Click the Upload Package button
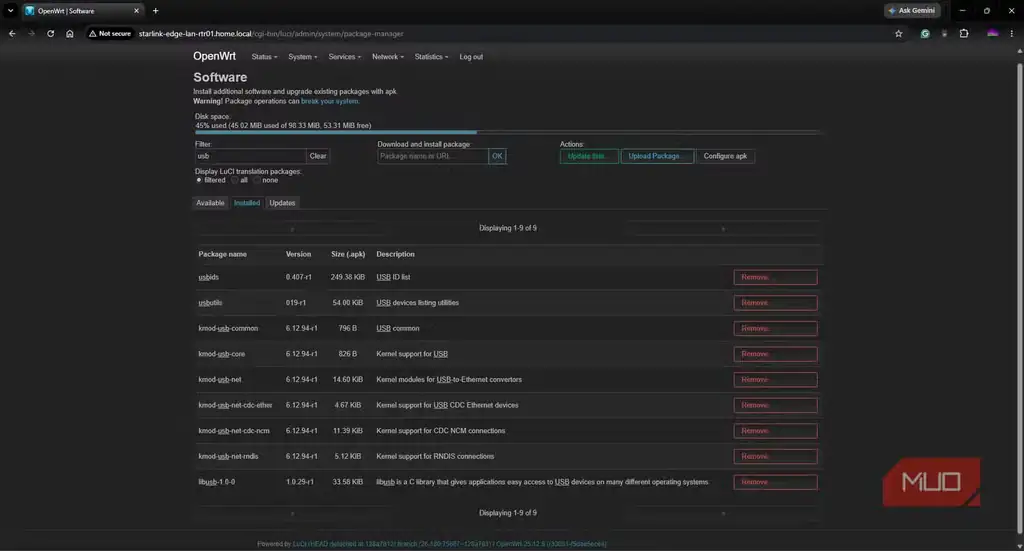The height and width of the screenshot is (551, 1024). (x=656, y=156)
